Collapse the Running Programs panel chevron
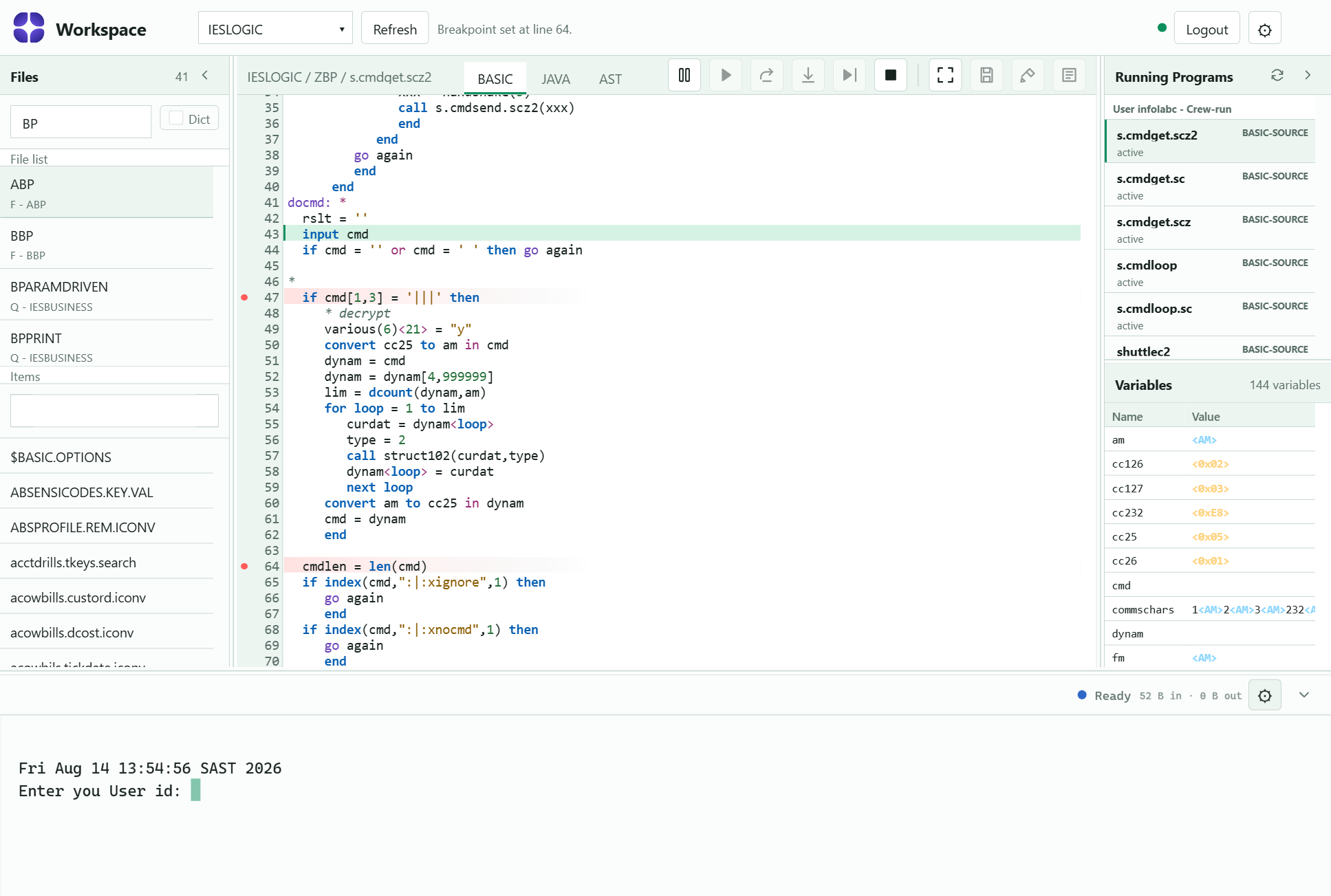 (1308, 76)
